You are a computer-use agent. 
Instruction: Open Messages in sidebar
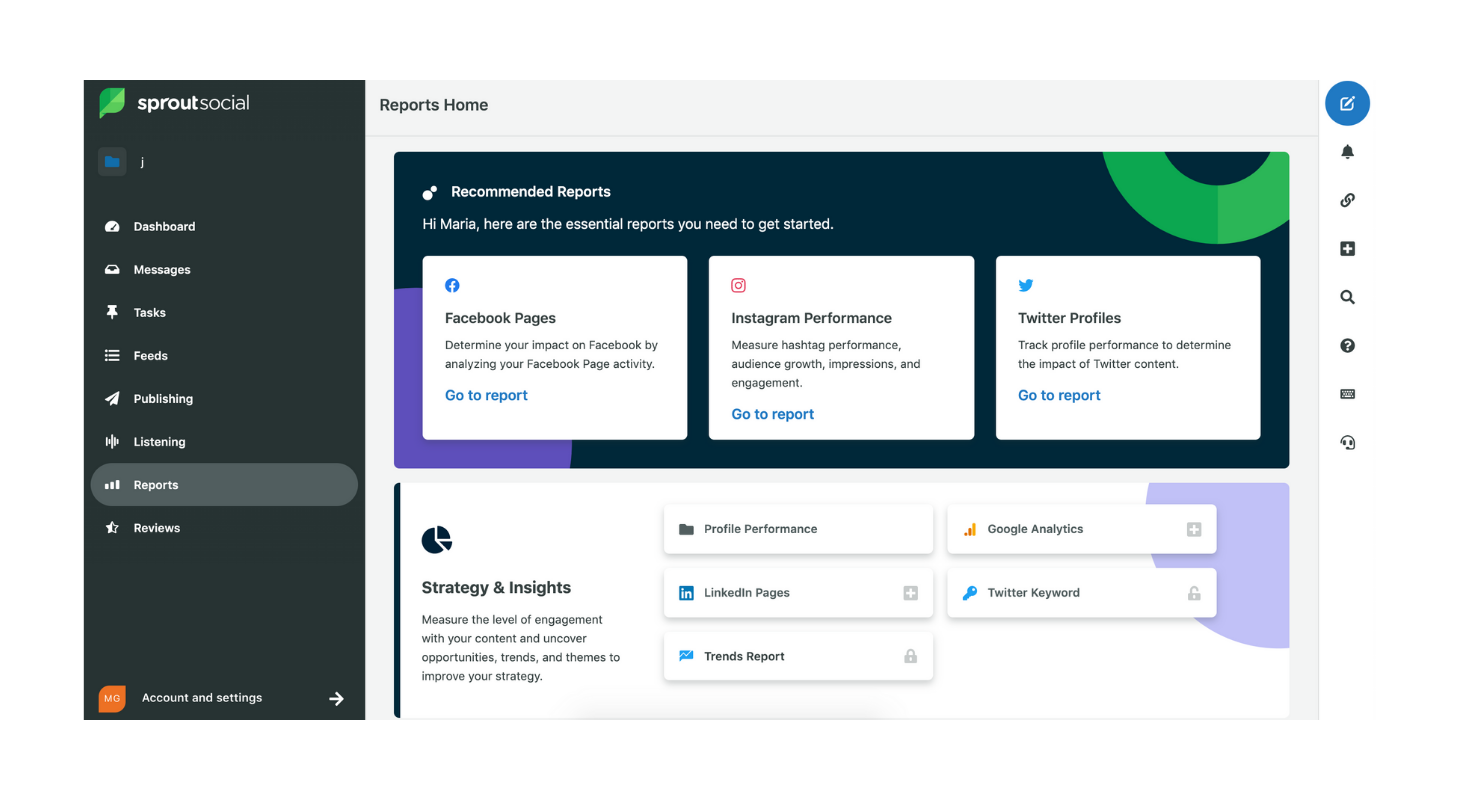point(224,270)
